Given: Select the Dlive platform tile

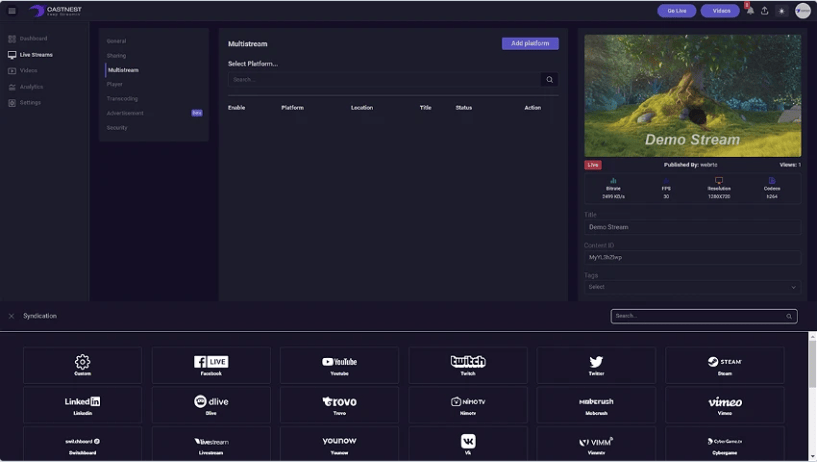Looking at the screenshot, I should point(211,405).
